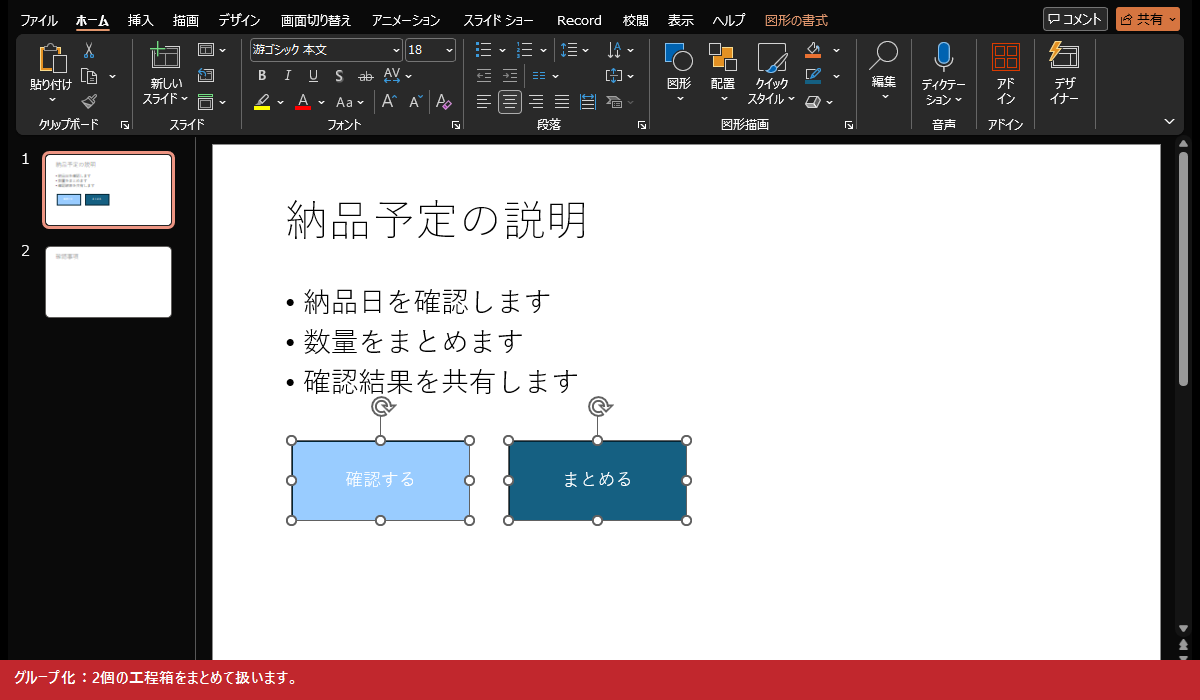Apply shape outline with the pen icon
1200x700 pixels.
[x=813, y=75]
